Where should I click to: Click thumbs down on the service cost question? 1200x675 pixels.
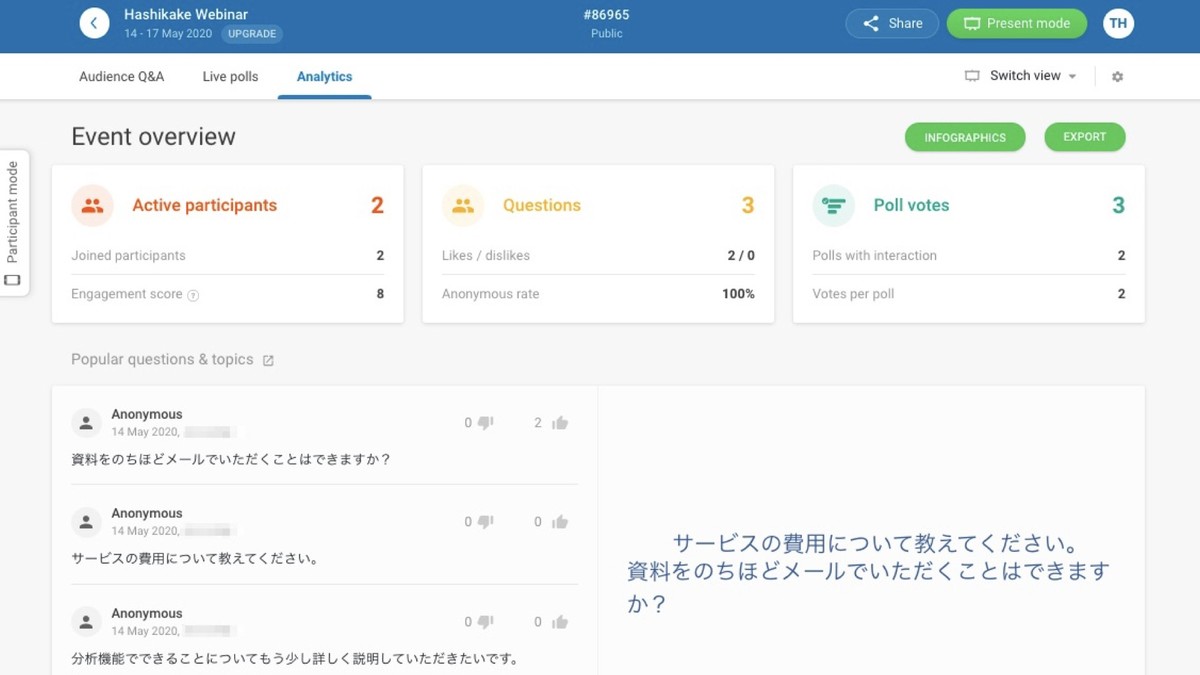[485, 522]
